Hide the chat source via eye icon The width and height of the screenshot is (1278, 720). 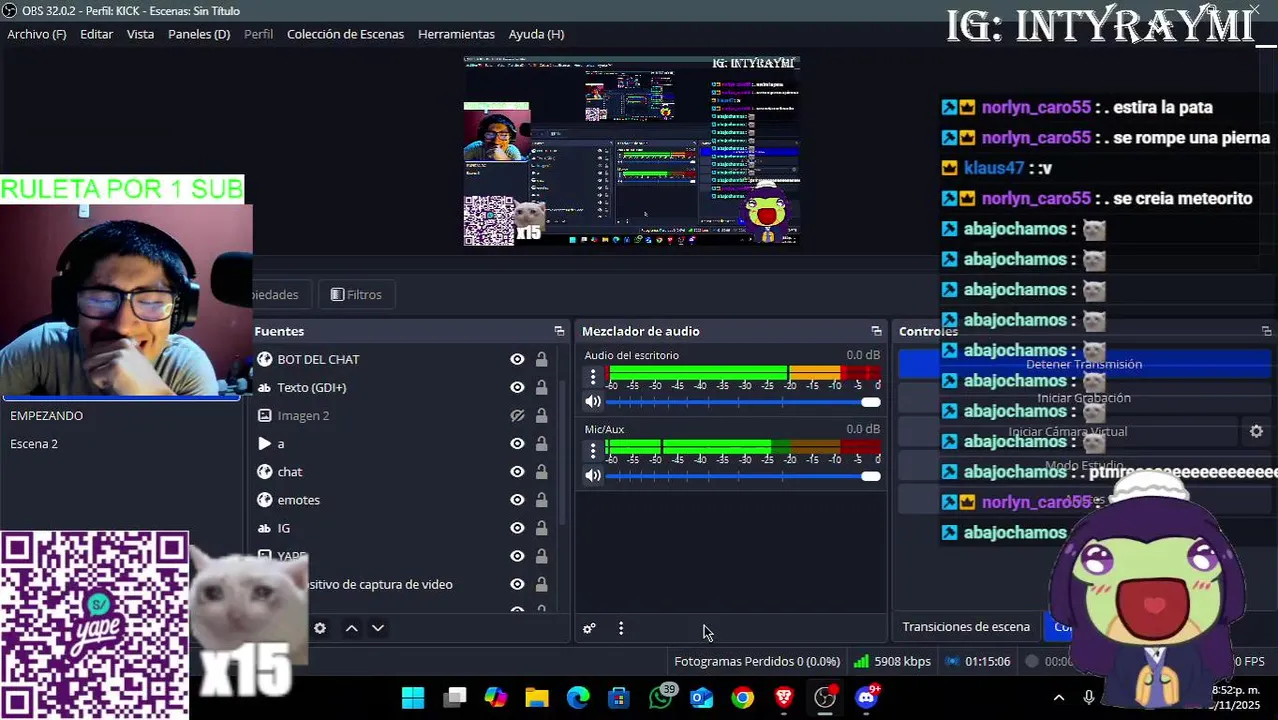pyautogui.click(x=517, y=471)
